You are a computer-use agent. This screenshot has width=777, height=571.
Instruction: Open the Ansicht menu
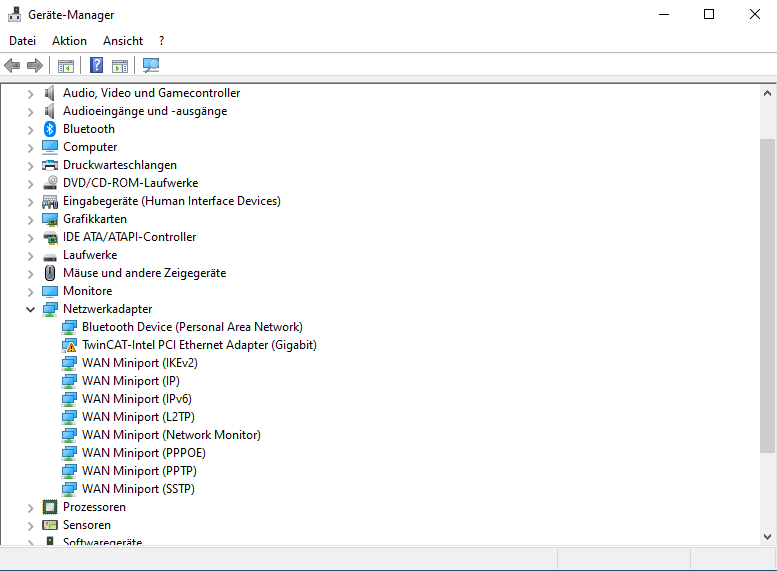pos(123,41)
